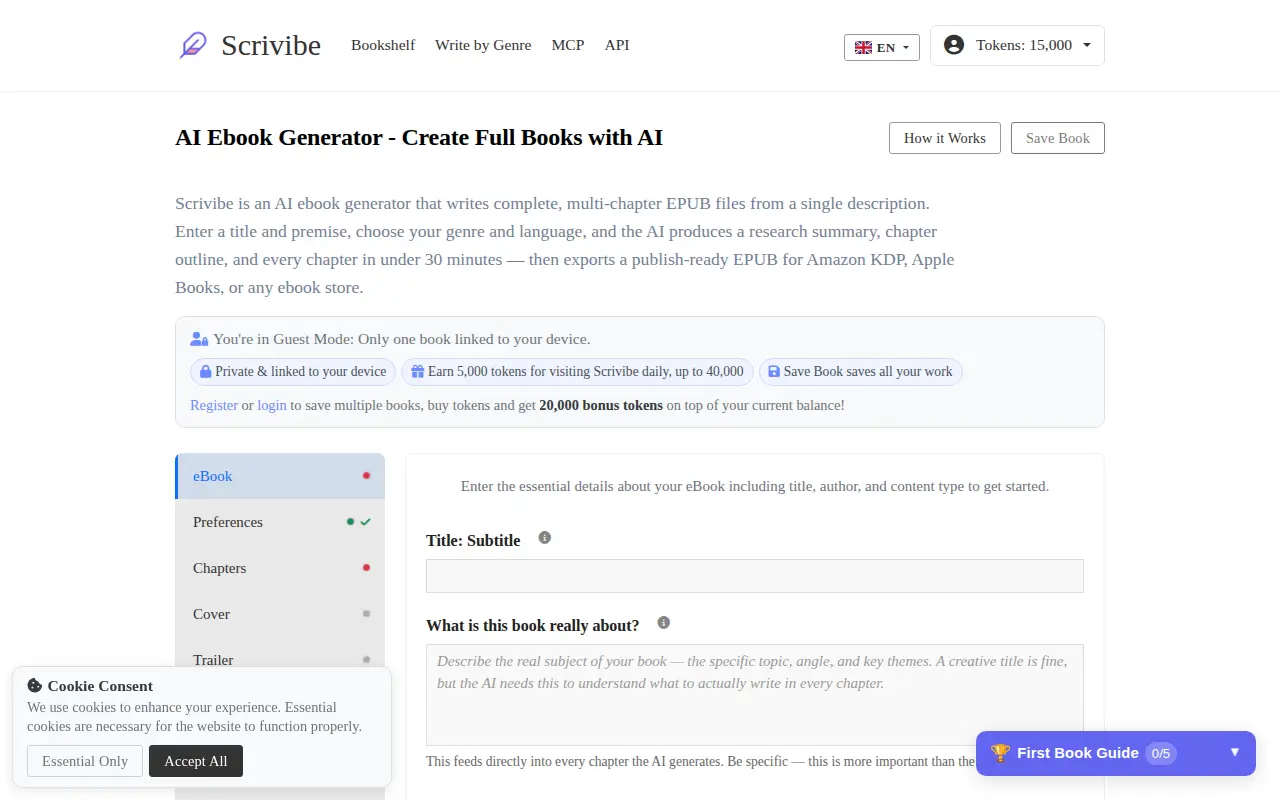Click the floppy disk icon in Save Book badge

(x=774, y=372)
